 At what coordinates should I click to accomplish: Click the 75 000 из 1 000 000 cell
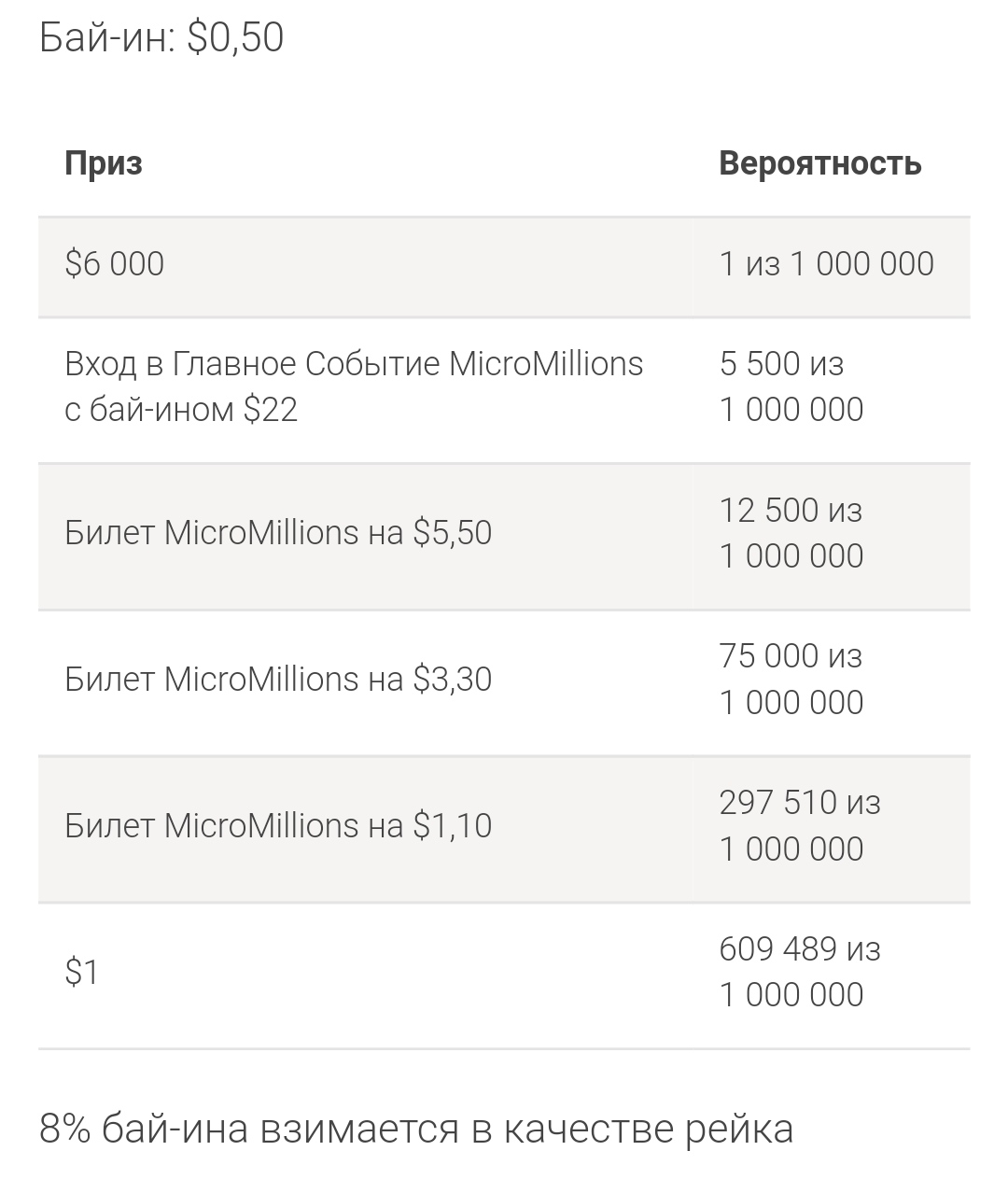pos(791,680)
